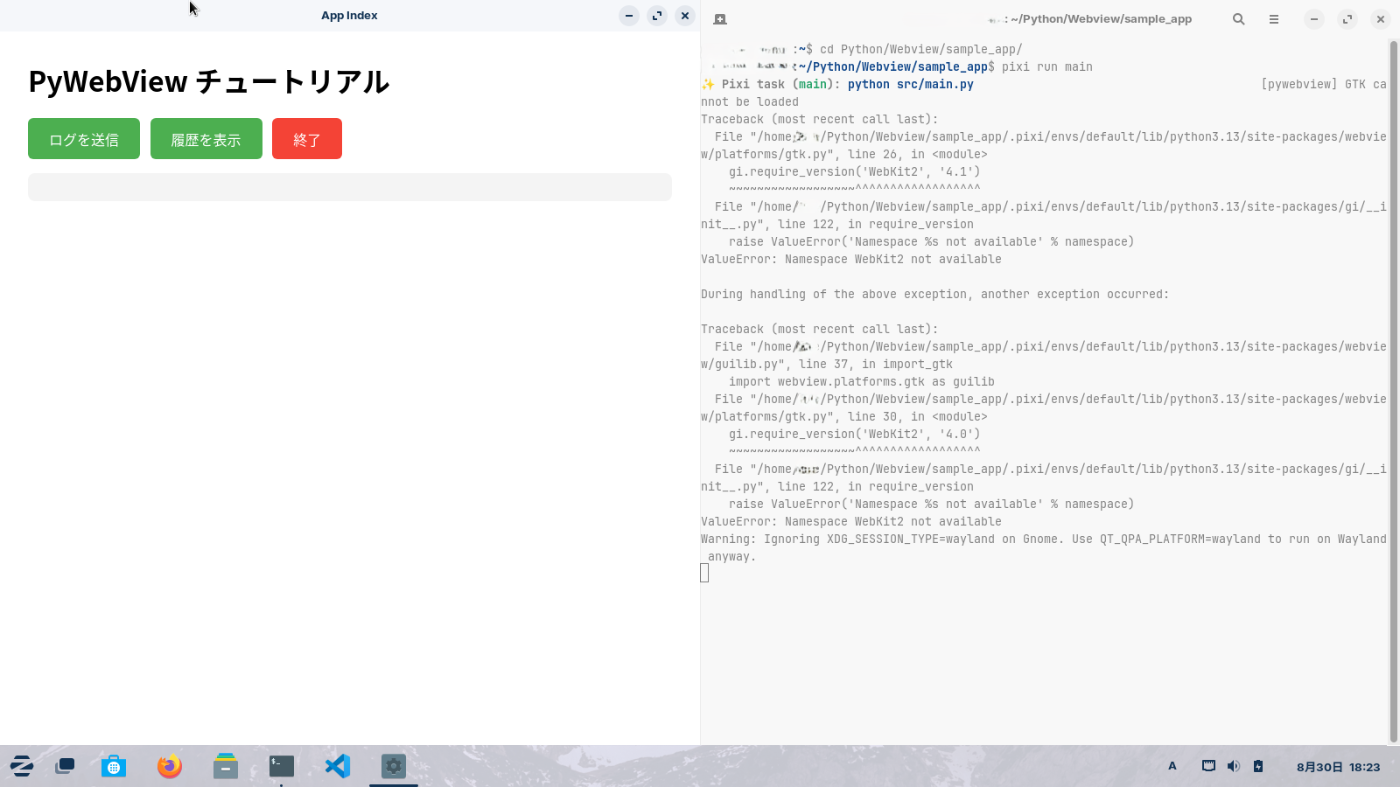Maximize the terminal window
Image resolution: width=1400 pixels, height=787 pixels.
tap(1347, 19)
